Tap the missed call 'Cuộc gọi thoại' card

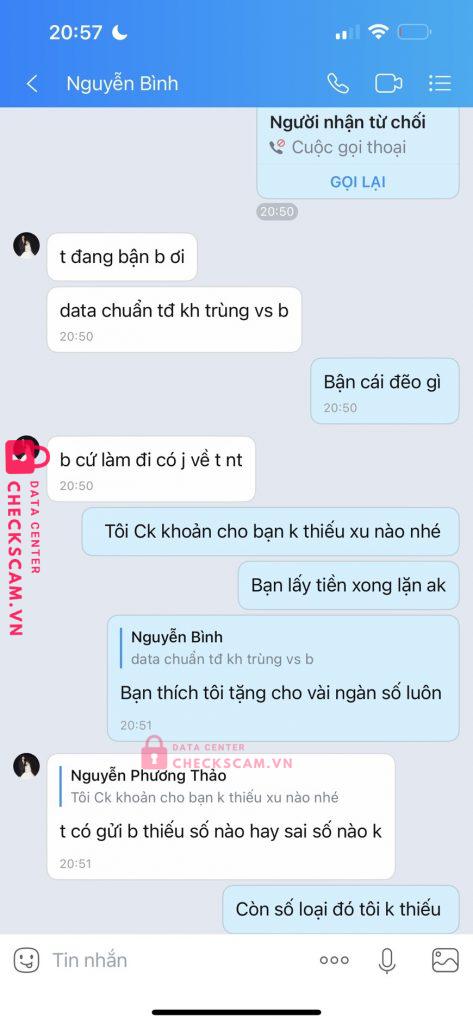pos(357,154)
